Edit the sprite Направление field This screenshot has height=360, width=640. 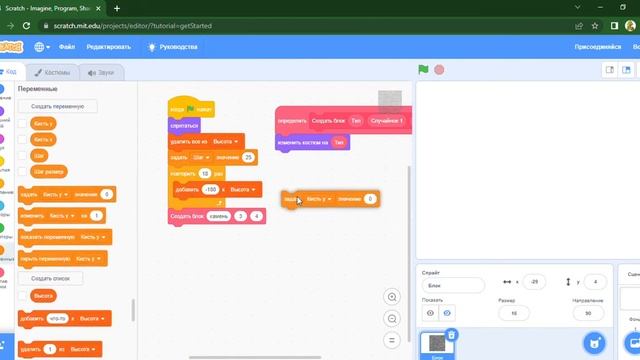[588, 313]
